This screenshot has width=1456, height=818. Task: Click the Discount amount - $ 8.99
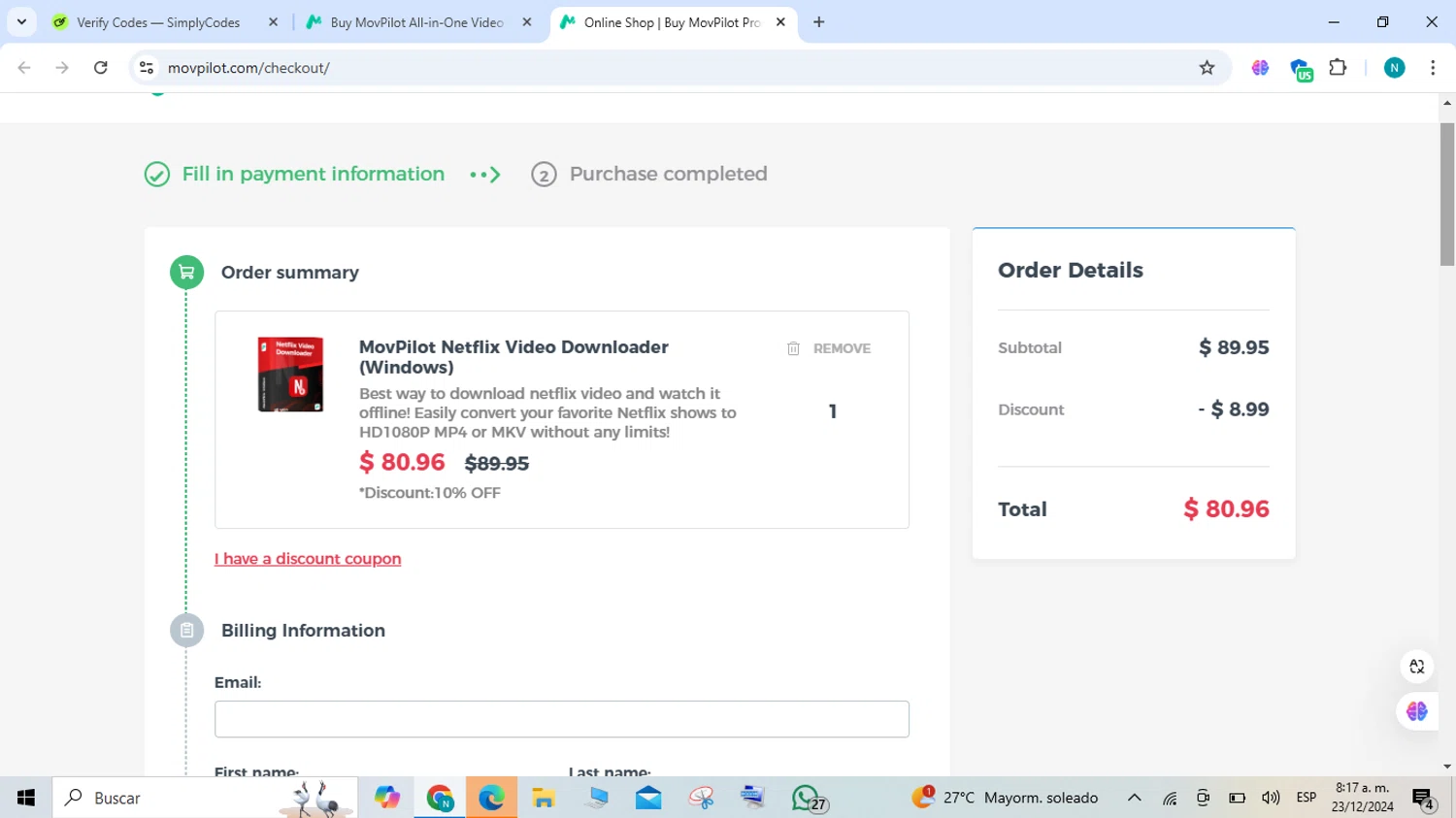tap(1234, 409)
